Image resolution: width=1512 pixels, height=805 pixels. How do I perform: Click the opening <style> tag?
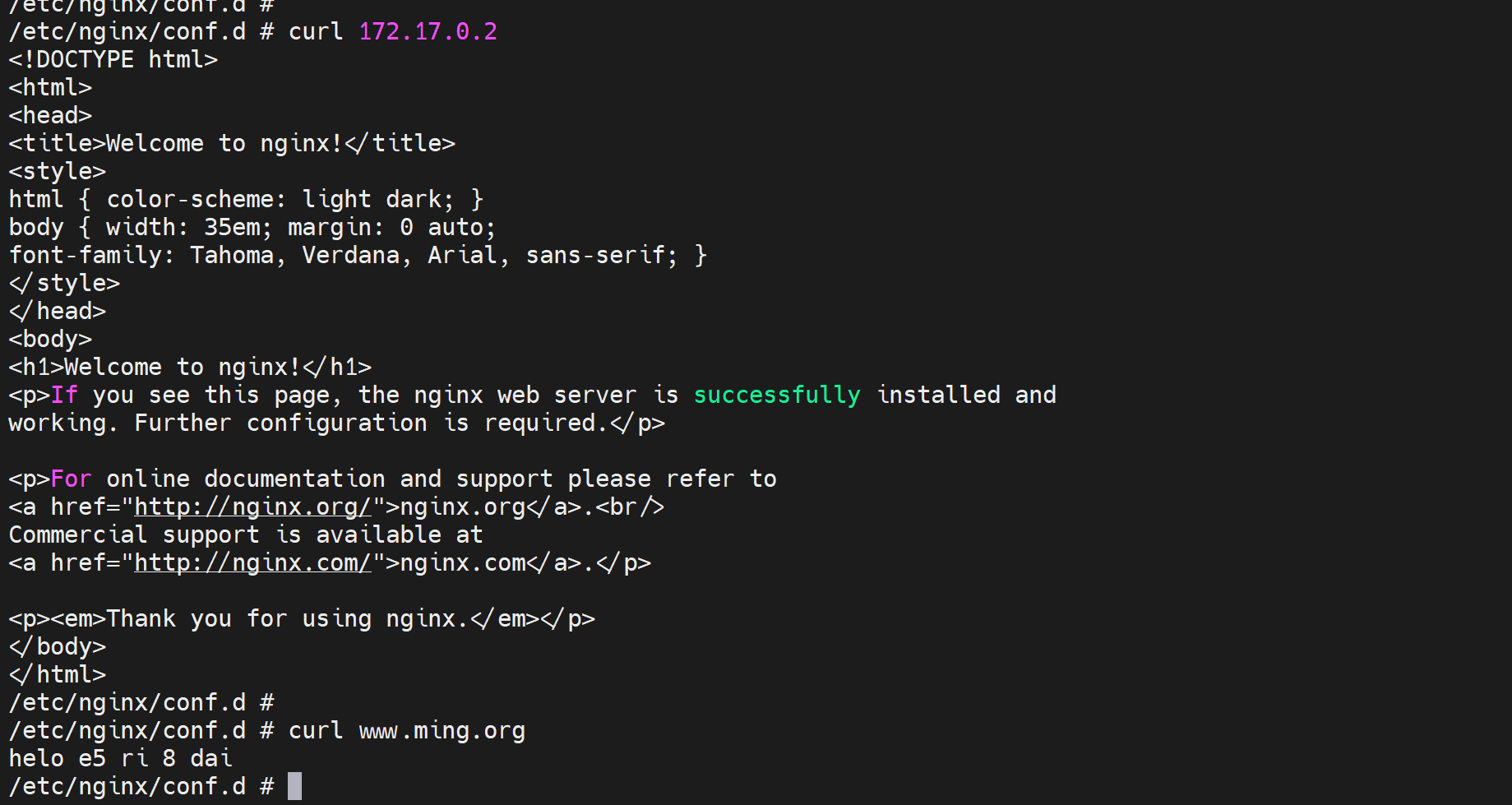tap(57, 171)
